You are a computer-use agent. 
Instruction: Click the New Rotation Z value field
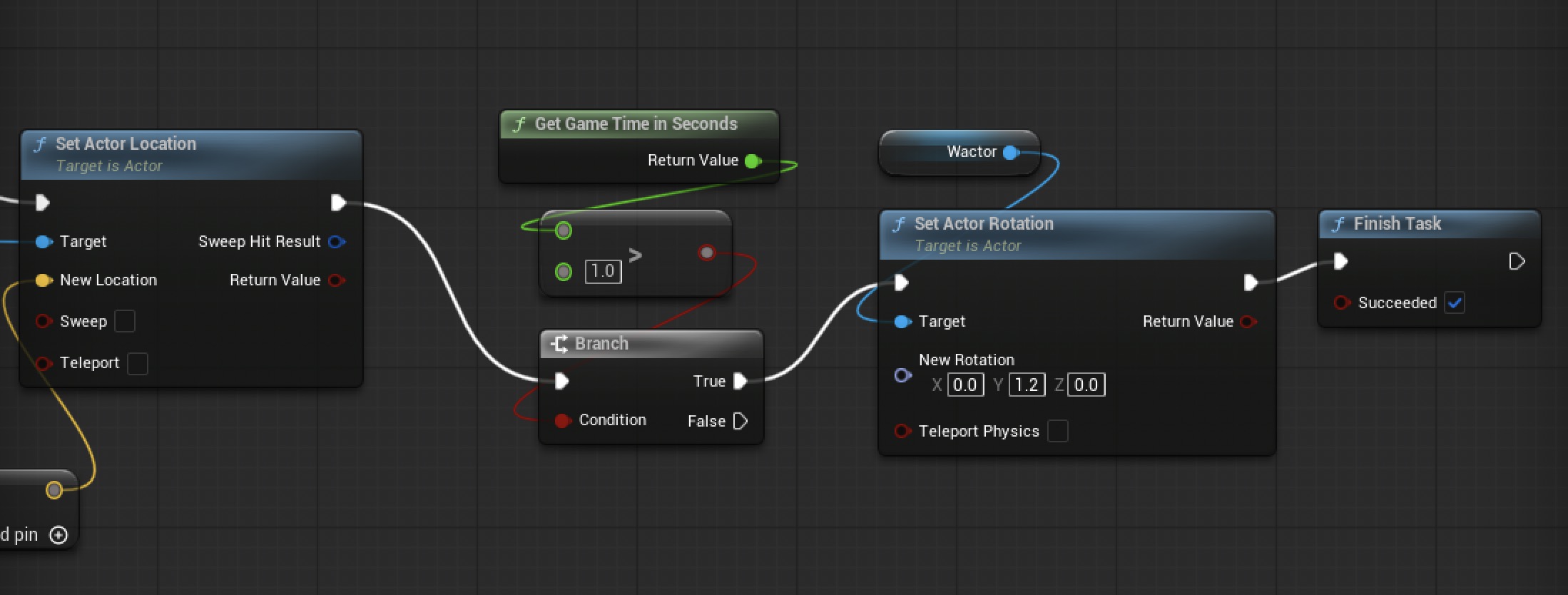point(1086,385)
